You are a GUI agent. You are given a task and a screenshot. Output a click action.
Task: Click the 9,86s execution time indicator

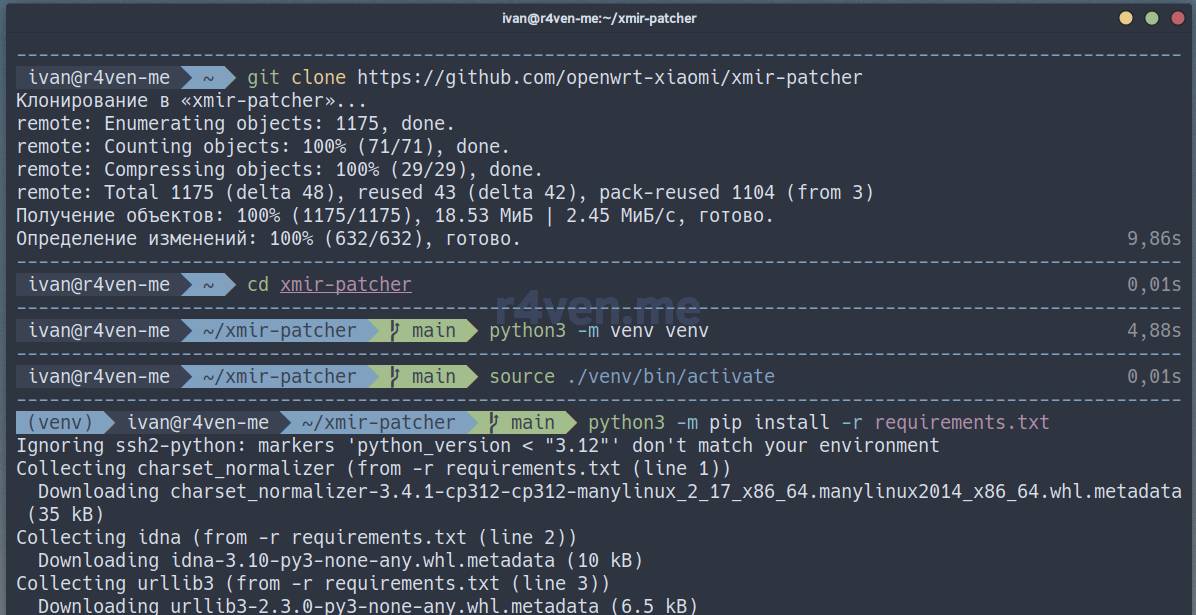tap(1154, 239)
